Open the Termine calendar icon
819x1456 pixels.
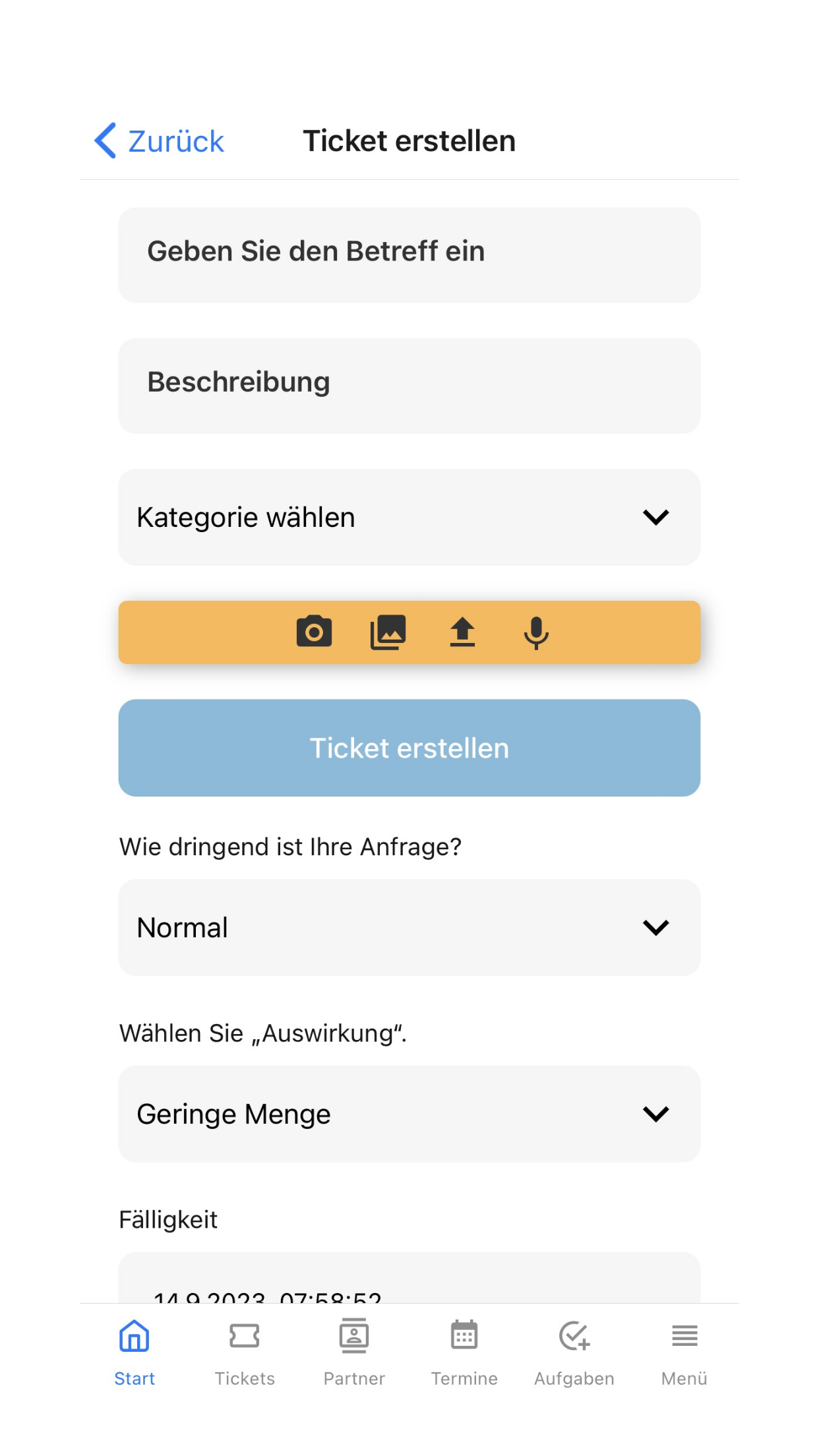tap(464, 1335)
